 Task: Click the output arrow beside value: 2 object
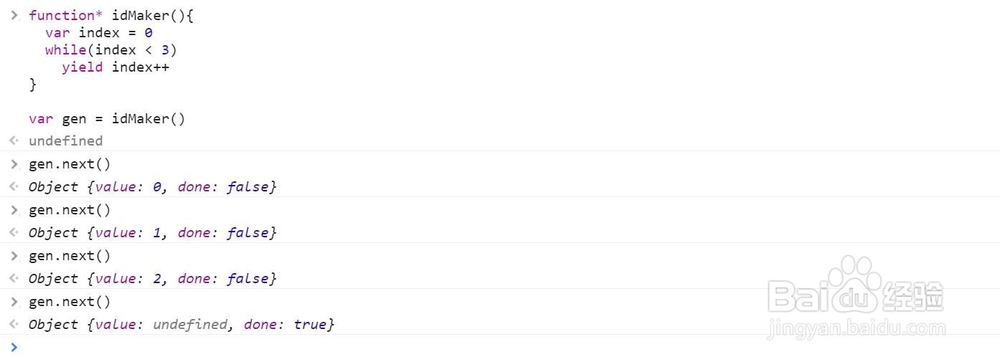pos(14,279)
